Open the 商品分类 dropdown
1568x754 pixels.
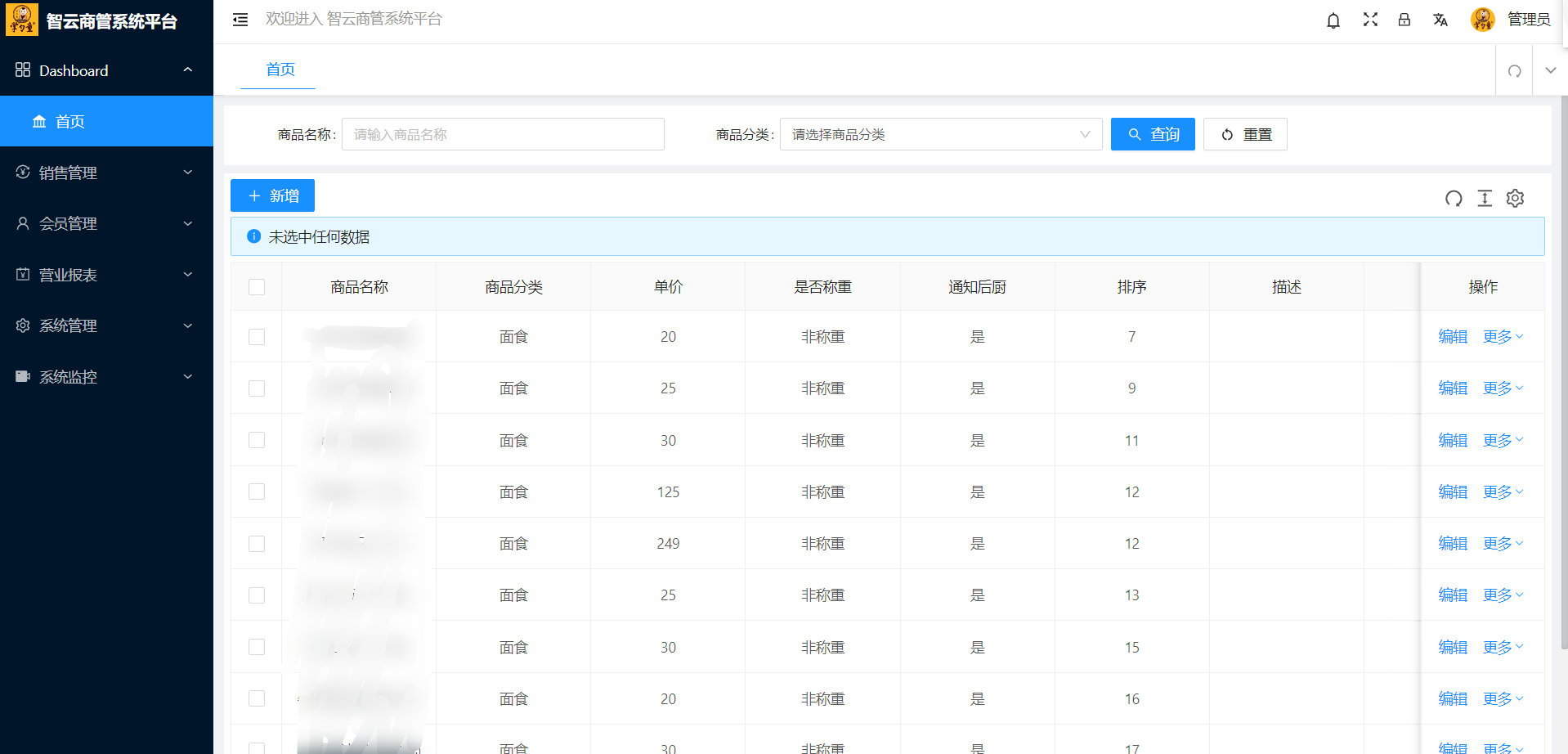[941, 134]
